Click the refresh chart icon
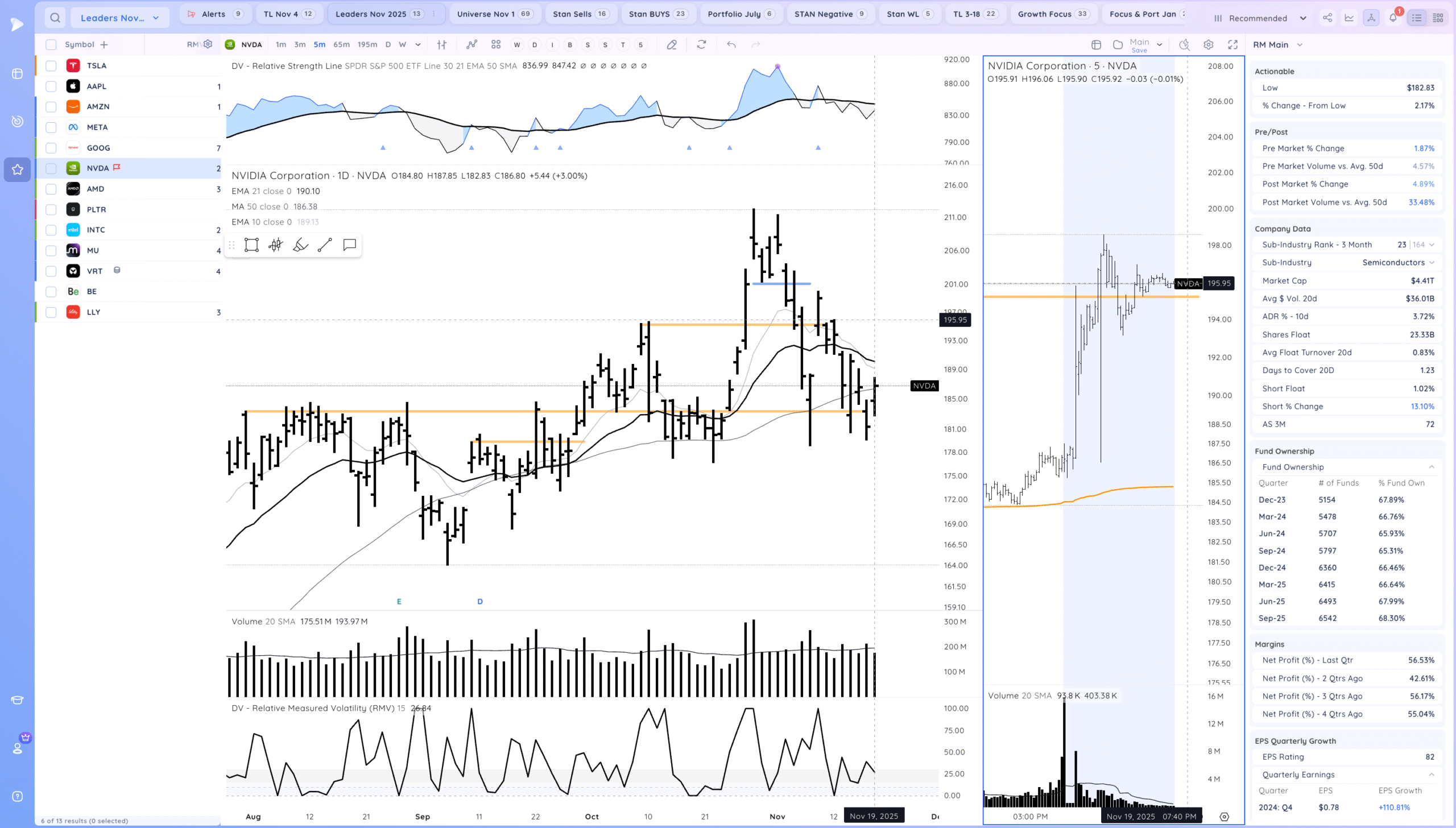 701,44
